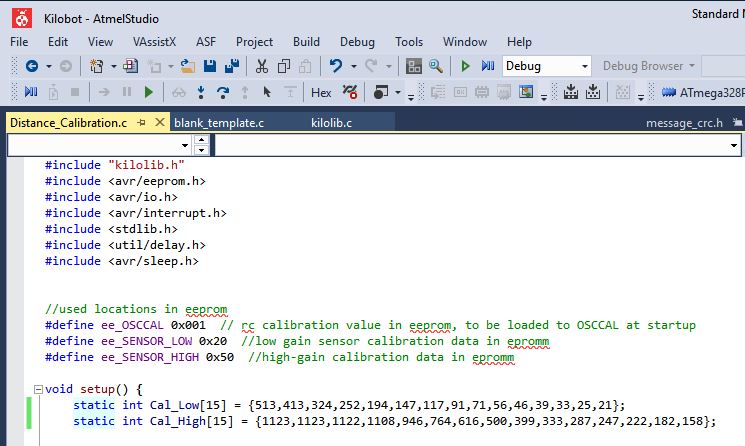Image resolution: width=745 pixels, height=446 pixels.
Task: Click the '#define ee_OSCCAL 0x001' text
Action: 125,325
